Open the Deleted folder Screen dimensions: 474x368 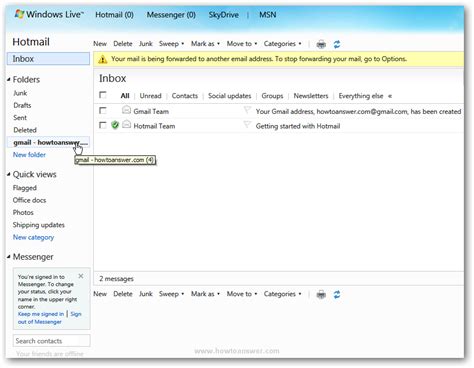(25, 130)
